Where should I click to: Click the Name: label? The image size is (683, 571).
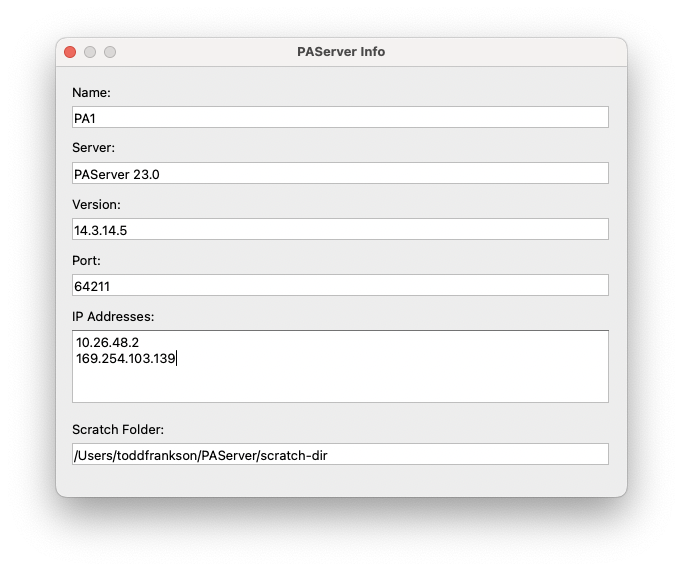point(91,92)
